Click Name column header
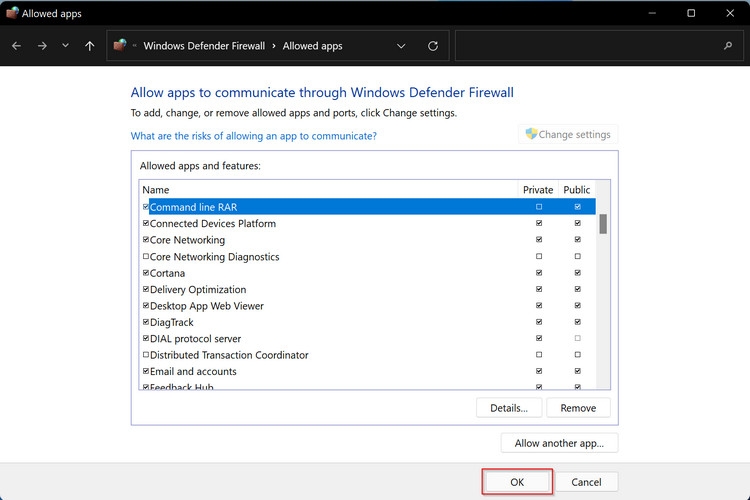This screenshot has height=500, width=750. (329, 189)
